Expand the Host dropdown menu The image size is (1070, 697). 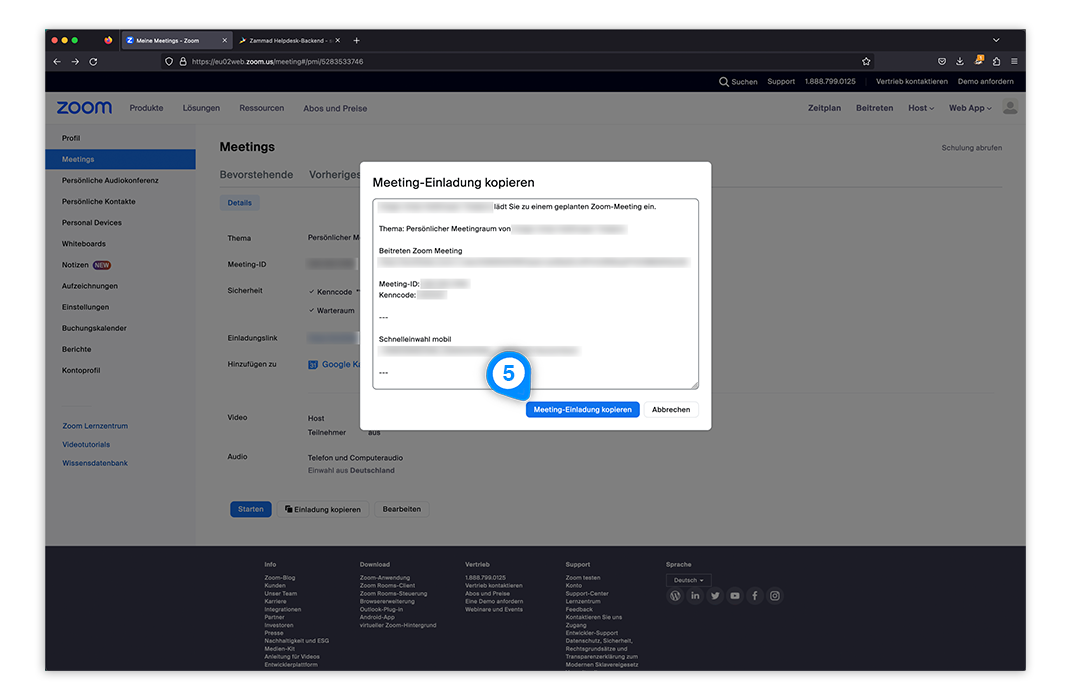920,108
